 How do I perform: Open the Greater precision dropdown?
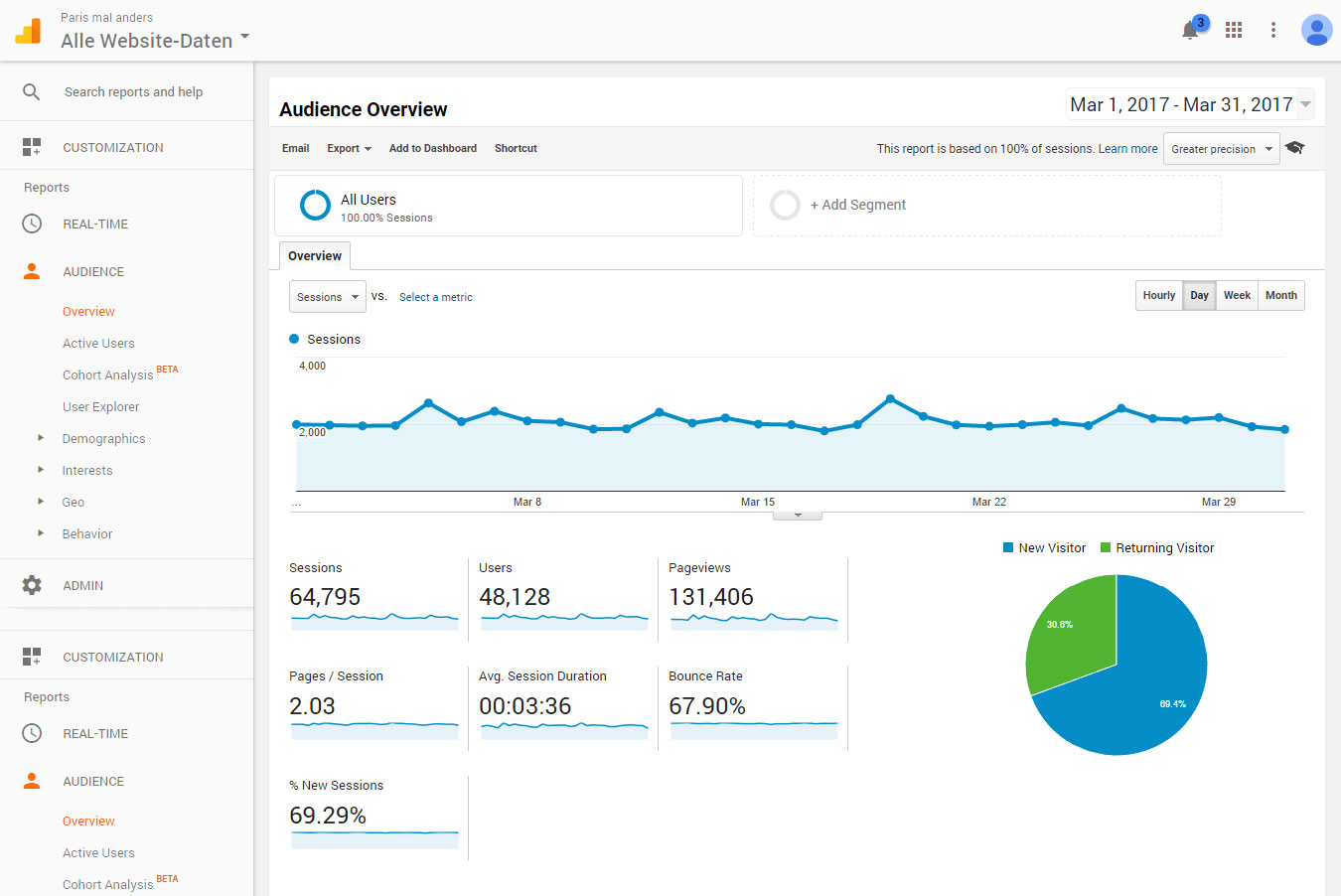pos(1222,149)
